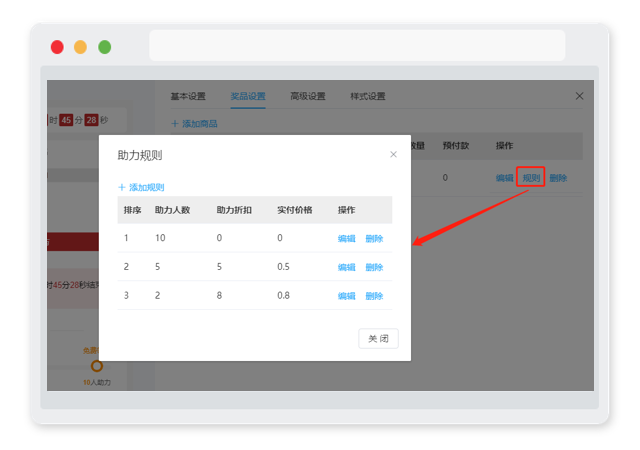640x450 pixels.
Task: Click the browser address bar field
Action: coord(357,45)
